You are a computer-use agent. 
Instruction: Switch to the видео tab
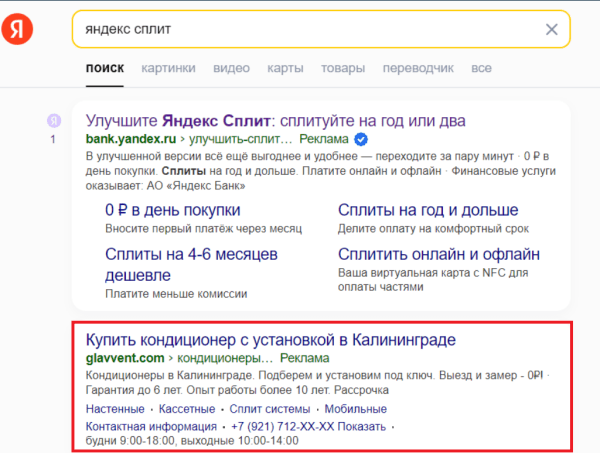coord(231,68)
